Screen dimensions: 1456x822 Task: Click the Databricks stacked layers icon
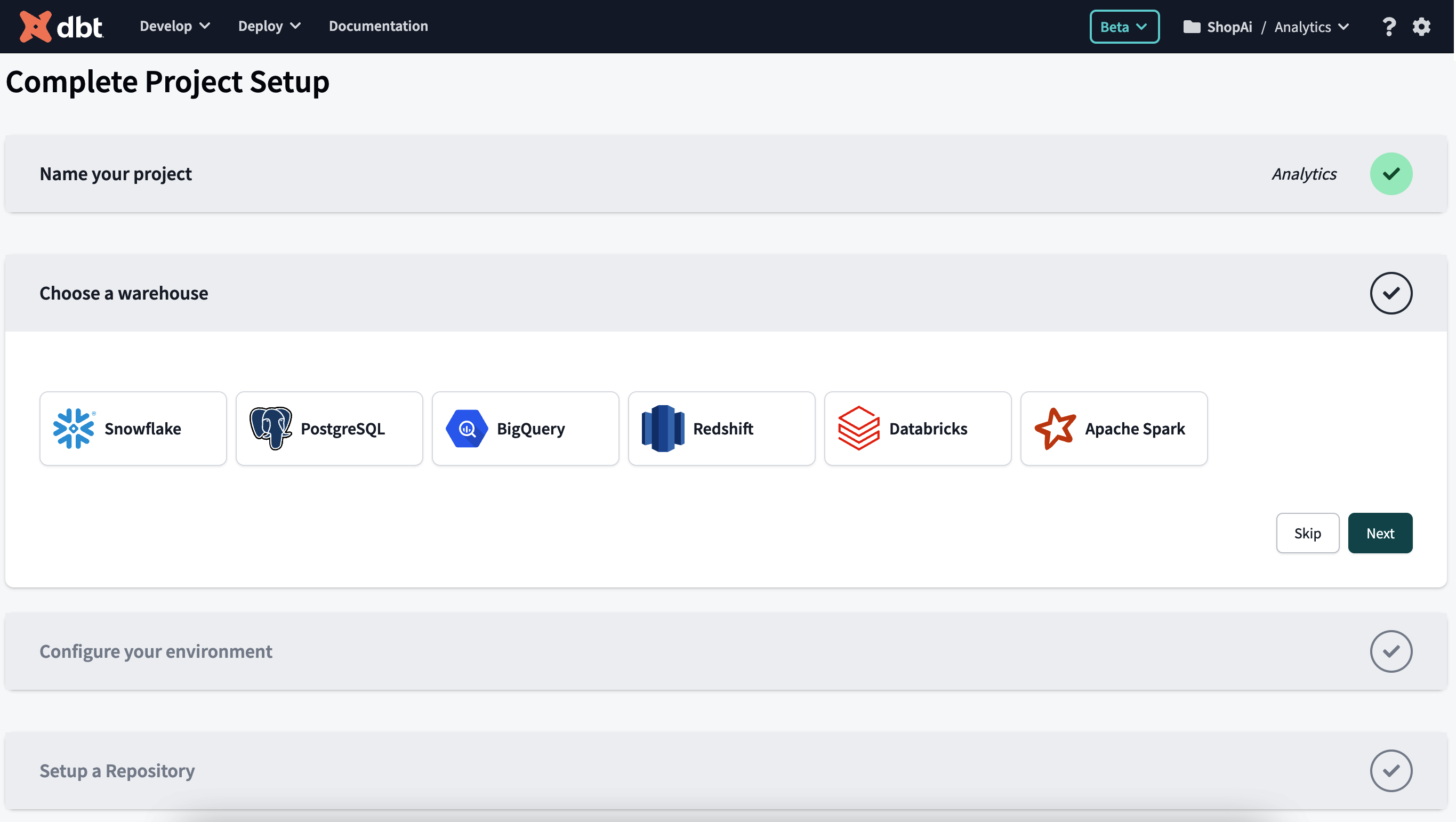tap(858, 429)
